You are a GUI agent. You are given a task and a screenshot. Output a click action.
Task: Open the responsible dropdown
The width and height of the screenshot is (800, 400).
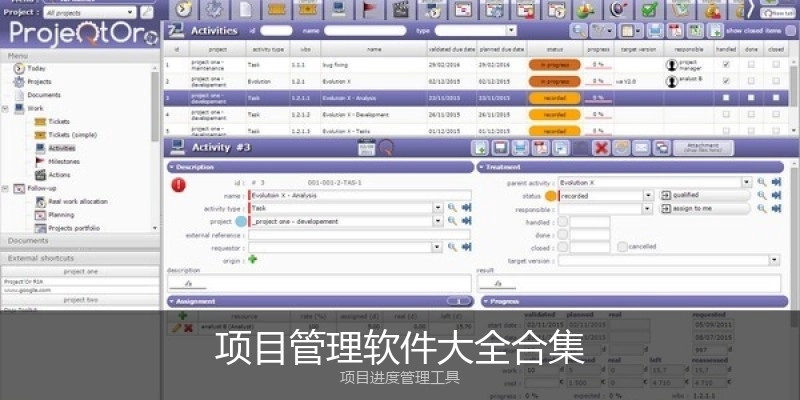coord(648,209)
